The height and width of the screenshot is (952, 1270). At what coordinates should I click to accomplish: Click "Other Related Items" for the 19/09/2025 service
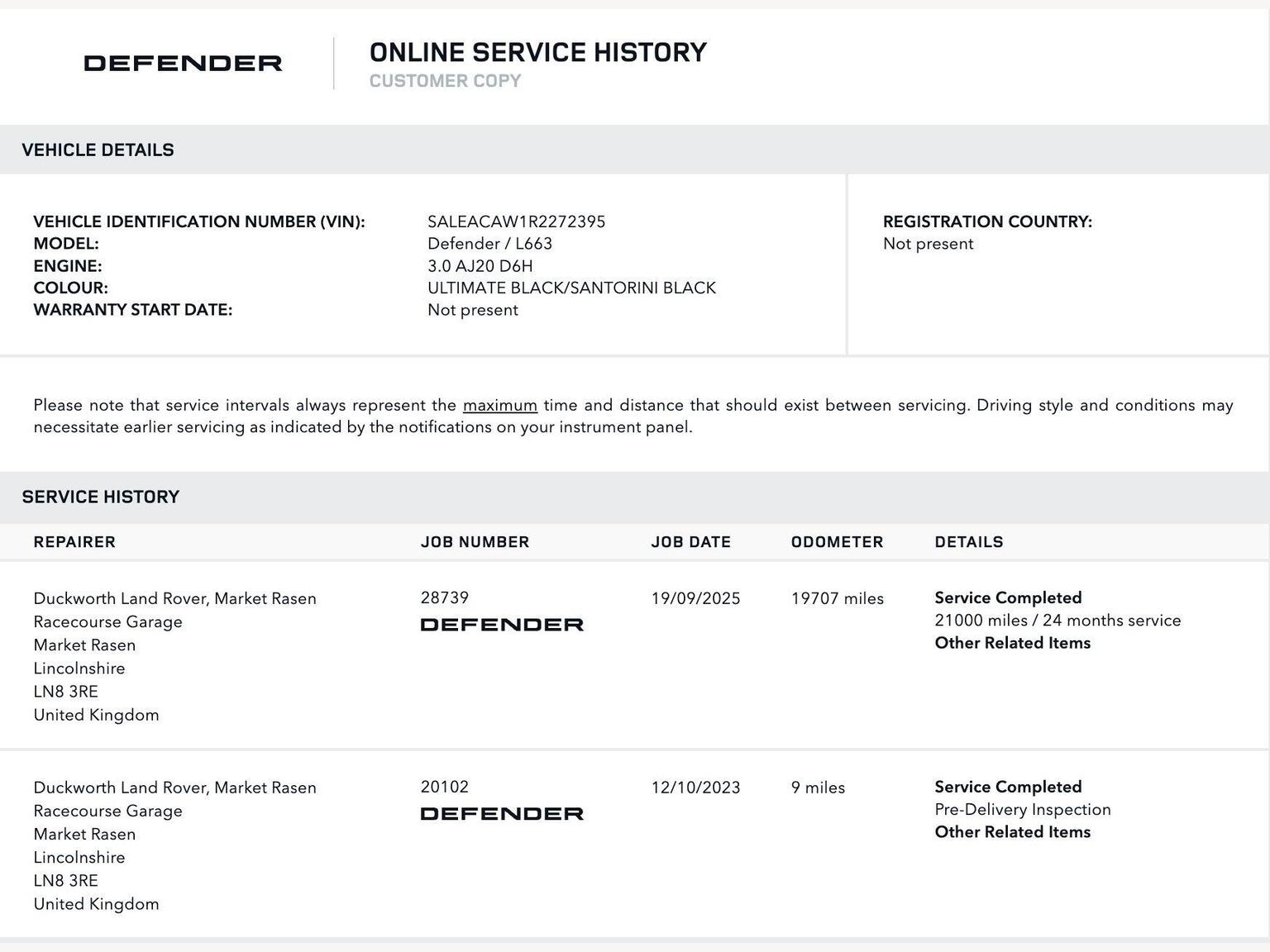click(x=1012, y=643)
